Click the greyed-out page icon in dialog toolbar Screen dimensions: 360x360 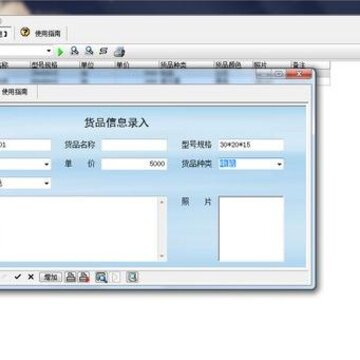tap(116, 277)
